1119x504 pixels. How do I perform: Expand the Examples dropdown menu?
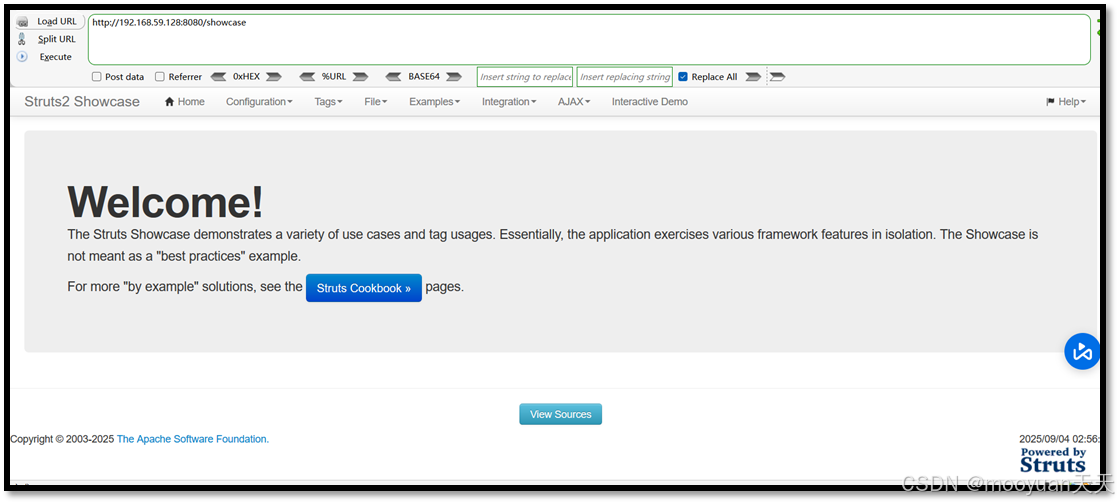click(434, 101)
